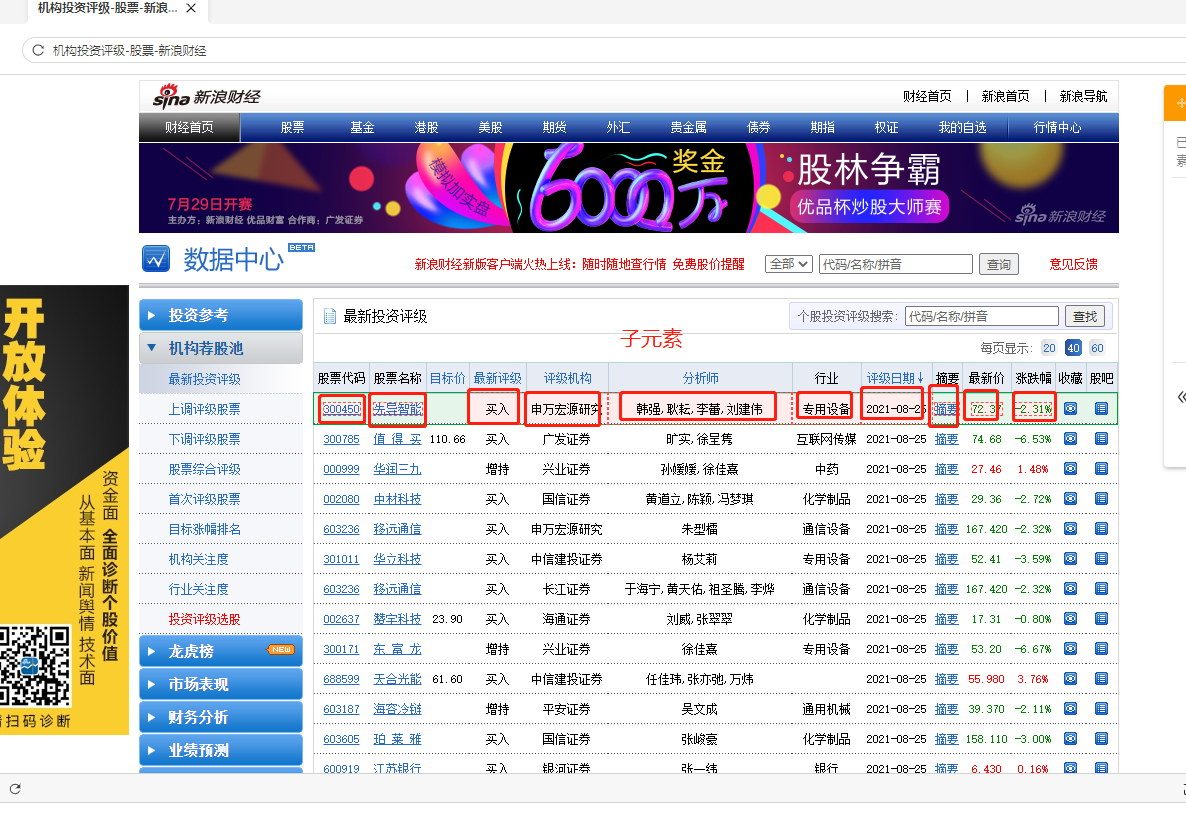Click favorite icon for 603605 珀莱雅
Screen dimensions: 1186x822
point(1070,739)
